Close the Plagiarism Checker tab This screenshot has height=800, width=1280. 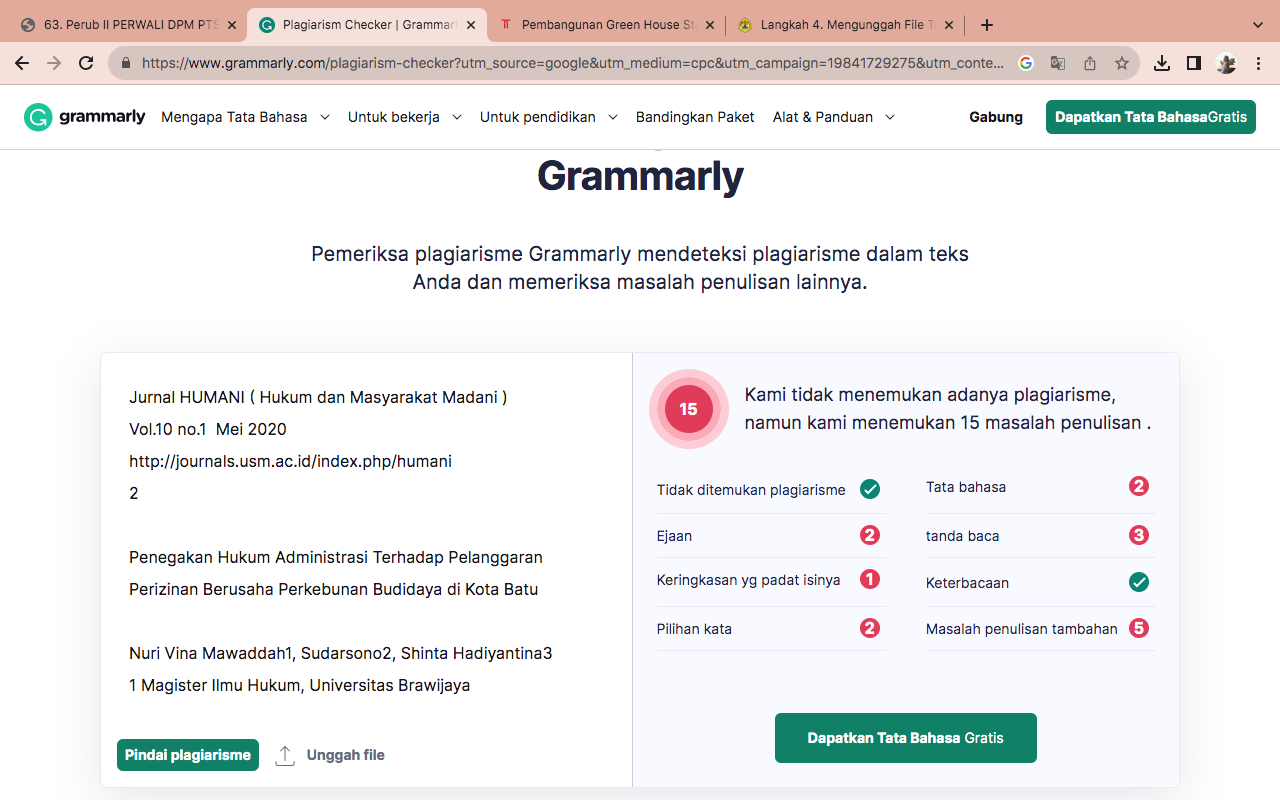tap(473, 25)
